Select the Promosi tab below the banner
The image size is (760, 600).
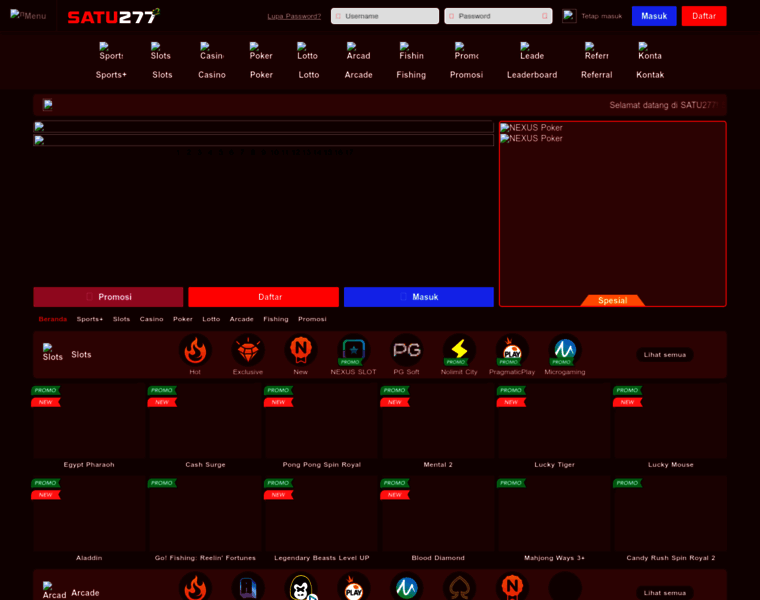312,319
